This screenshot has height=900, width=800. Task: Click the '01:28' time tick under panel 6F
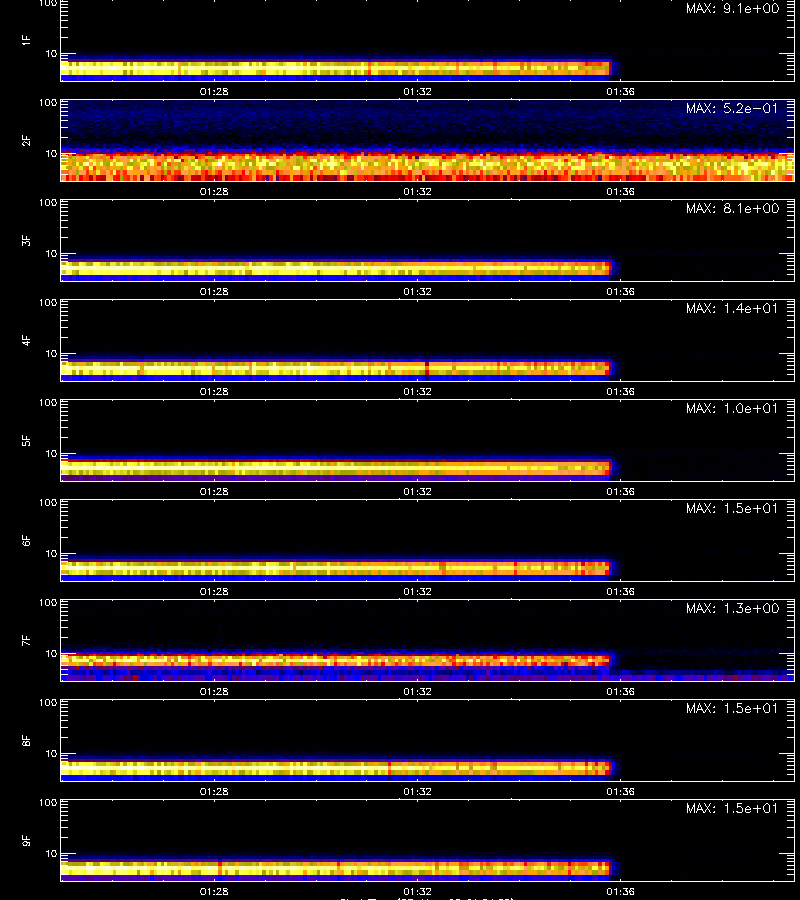(214, 591)
